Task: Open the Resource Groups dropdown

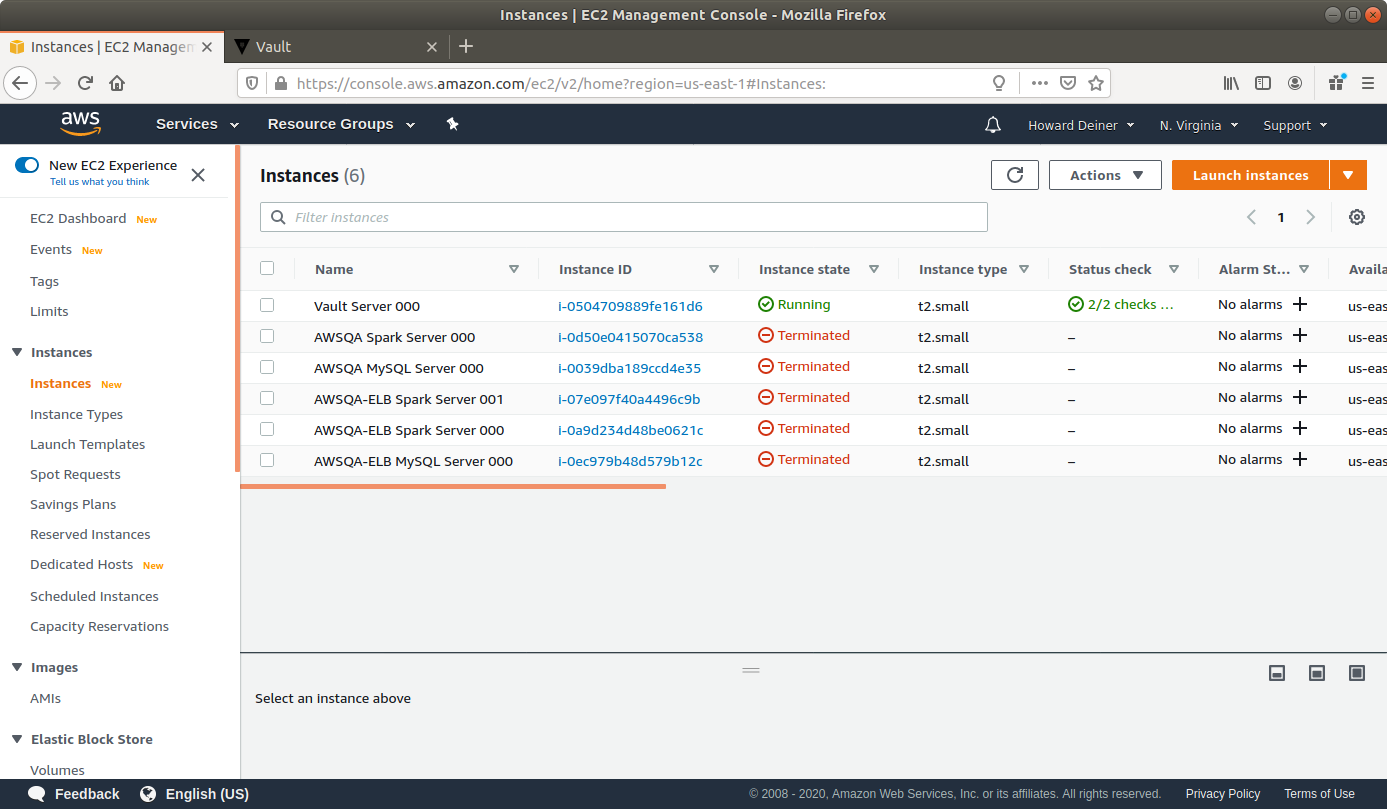Action: pyautogui.click(x=343, y=124)
